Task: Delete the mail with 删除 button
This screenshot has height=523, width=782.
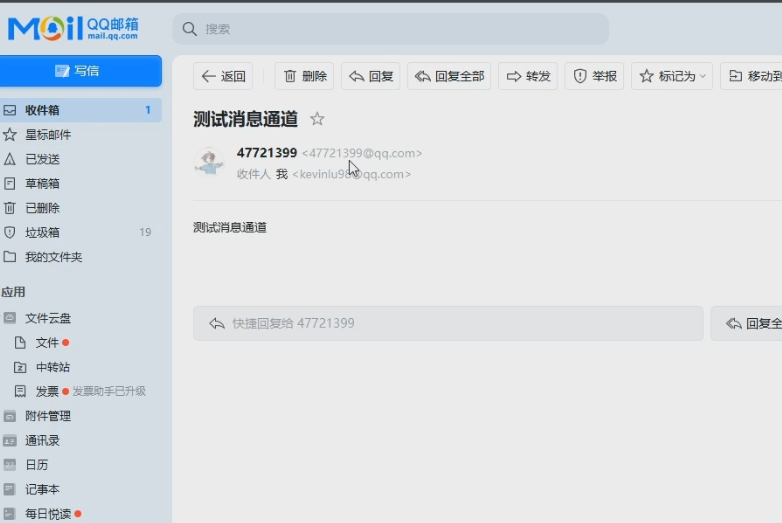Action: [304, 76]
